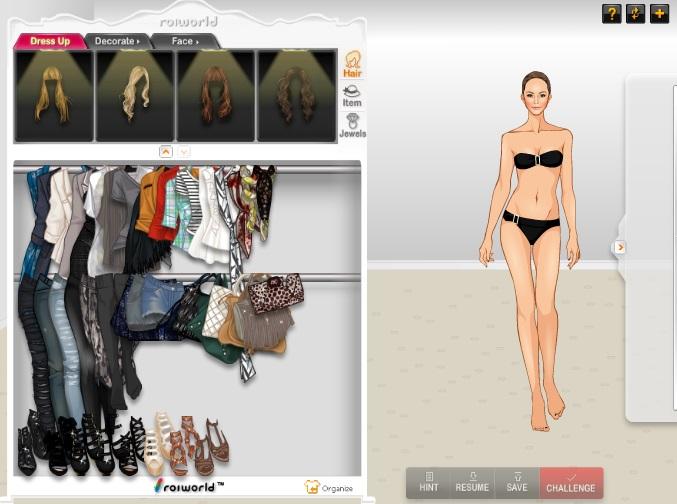The height and width of the screenshot is (504, 677).
Task: Click the Hint button
Action: [x=429, y=482]
